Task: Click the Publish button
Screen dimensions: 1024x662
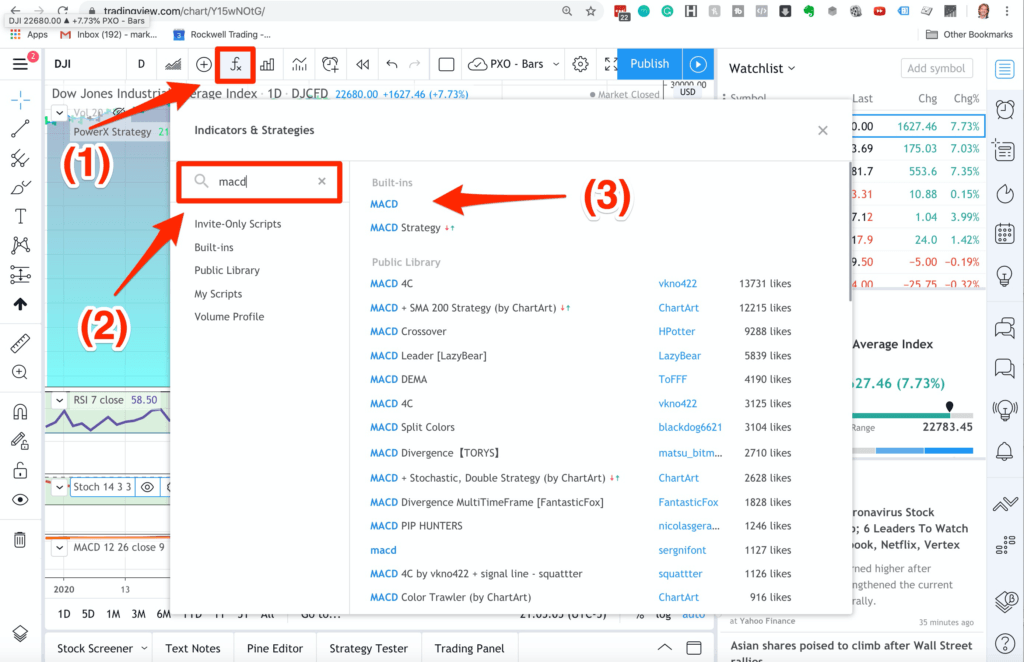Action: coord(649,64)
